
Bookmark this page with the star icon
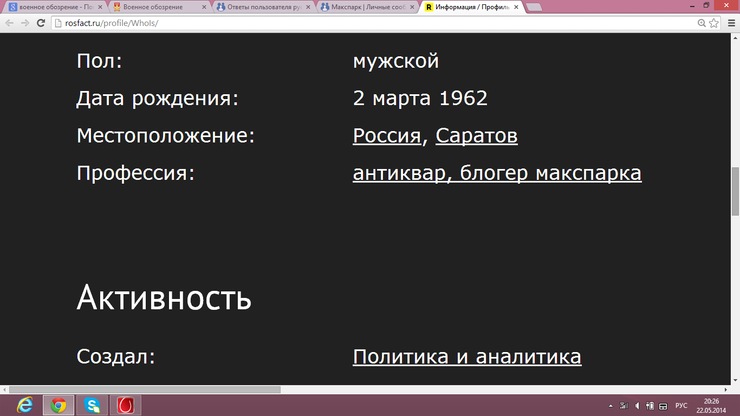[714, 23]
